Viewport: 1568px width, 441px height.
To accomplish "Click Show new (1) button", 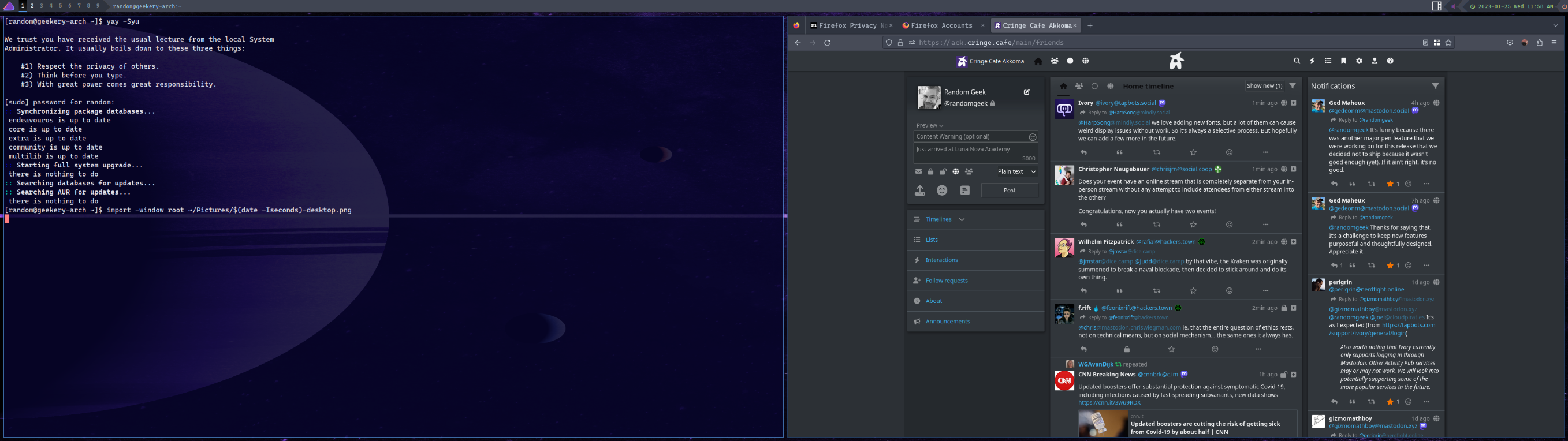I will pyautogui.click(x=1264, y=86).
